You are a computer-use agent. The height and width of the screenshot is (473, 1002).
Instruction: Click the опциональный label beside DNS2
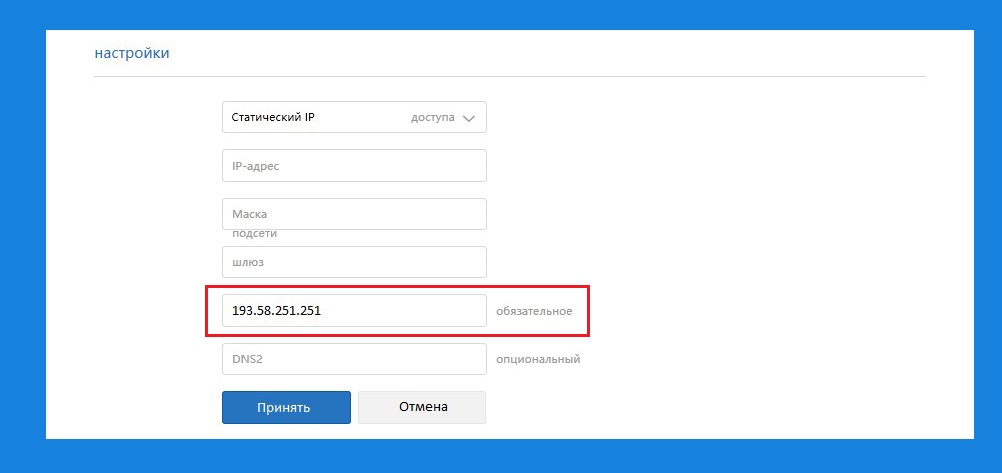[x=538, y=359]
